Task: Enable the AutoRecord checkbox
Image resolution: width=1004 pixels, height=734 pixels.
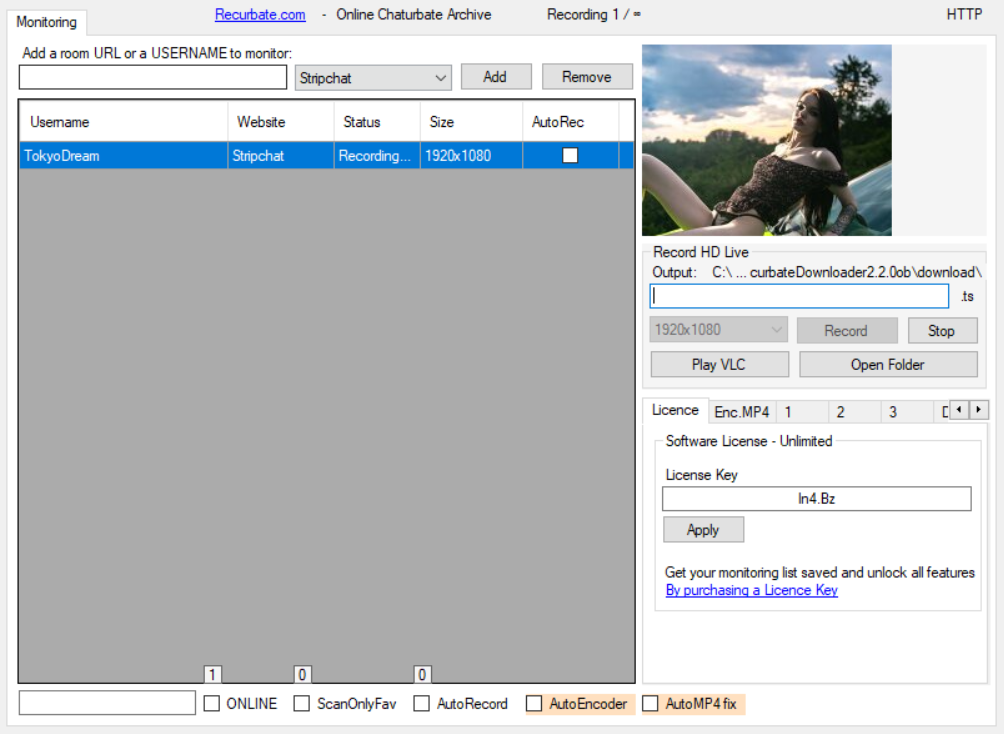Action: [x=422, y=704]
